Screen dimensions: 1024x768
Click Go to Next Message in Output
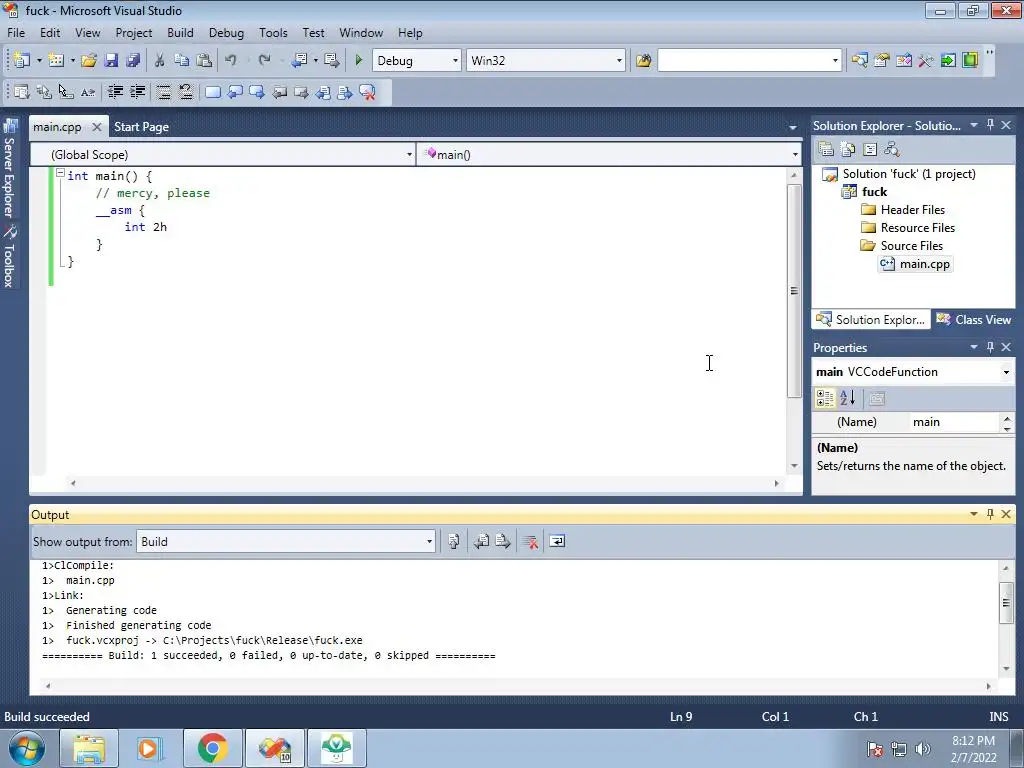pos(503,541)
